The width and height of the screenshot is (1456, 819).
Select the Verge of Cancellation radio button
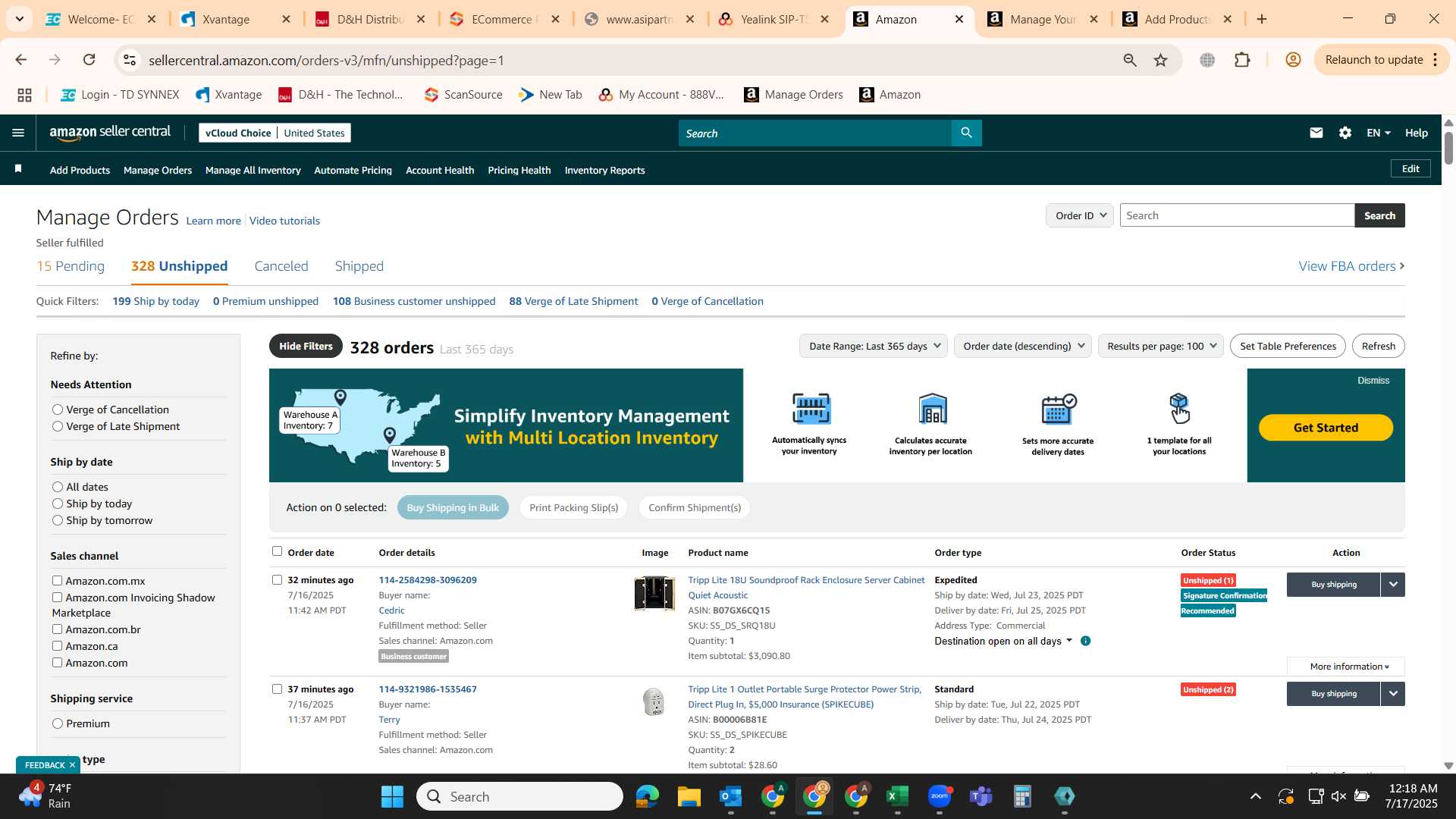pos(58,409)
